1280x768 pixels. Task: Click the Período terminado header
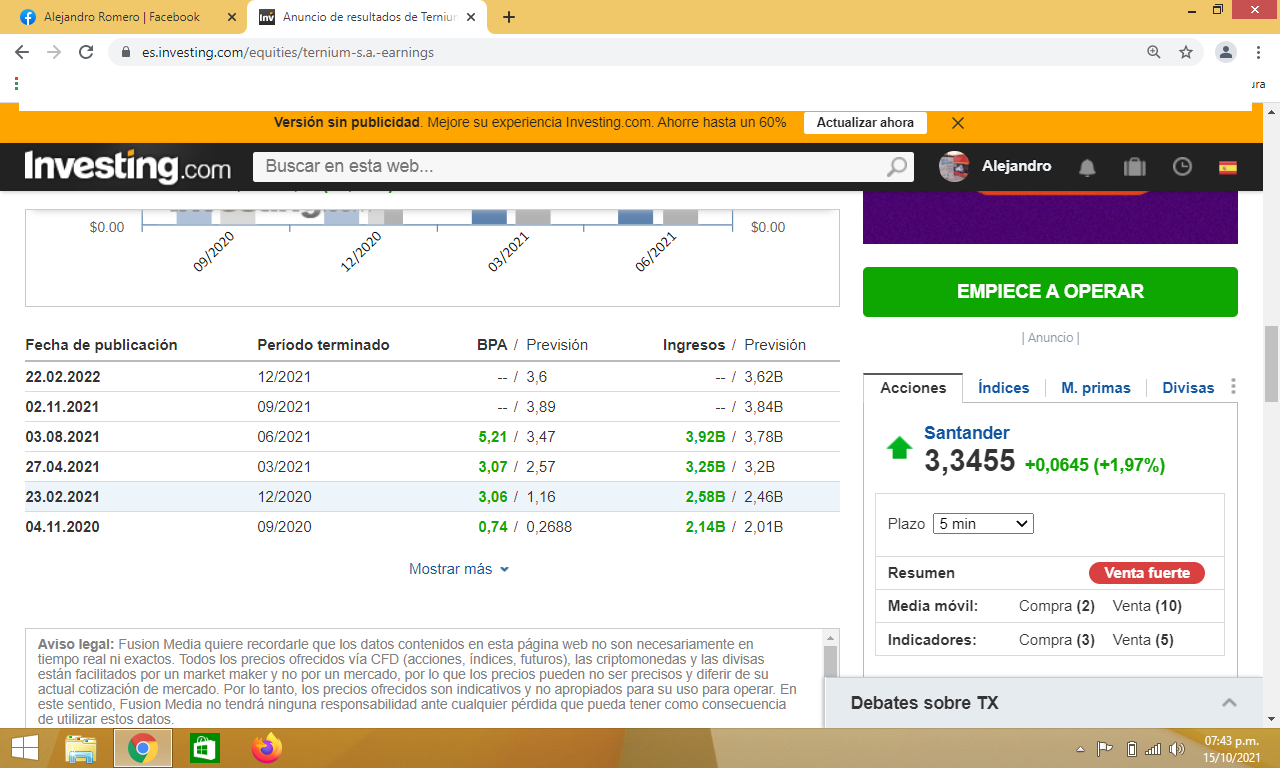click(323, 345)
